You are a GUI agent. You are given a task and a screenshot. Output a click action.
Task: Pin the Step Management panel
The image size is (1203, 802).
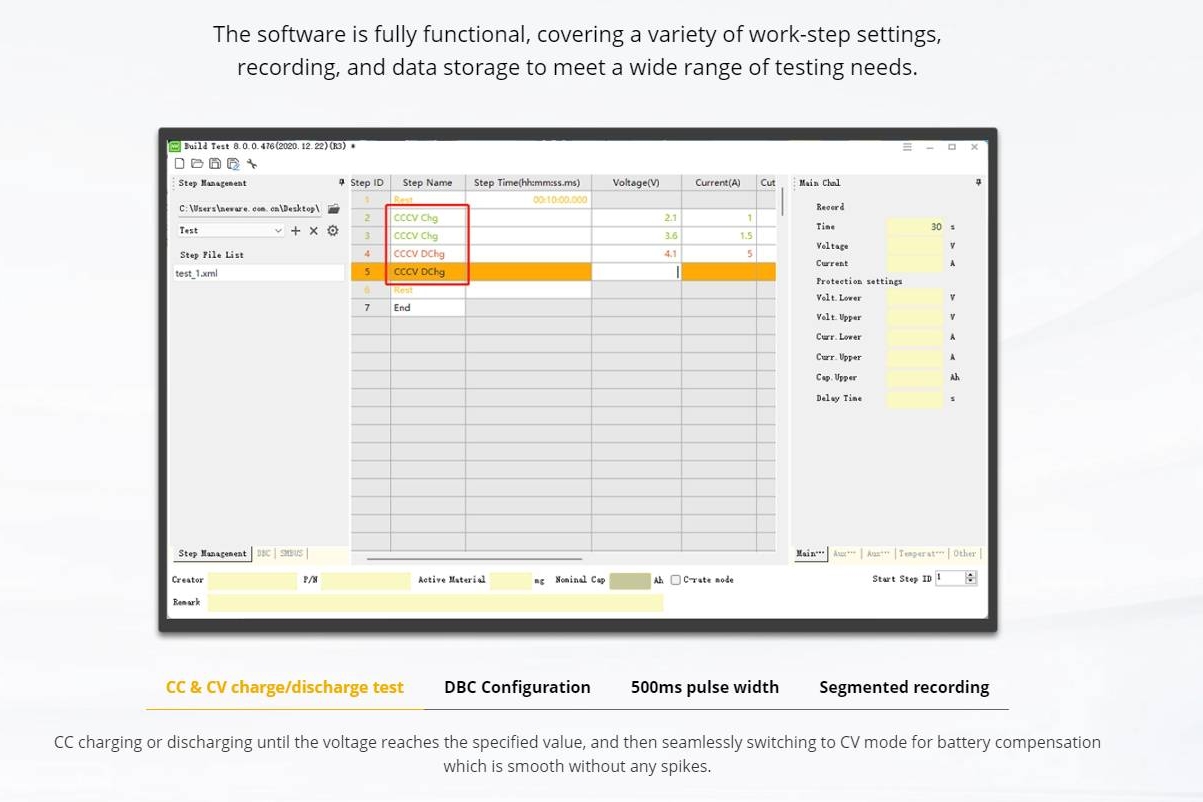pyautogui.click(x=341, y=183)
